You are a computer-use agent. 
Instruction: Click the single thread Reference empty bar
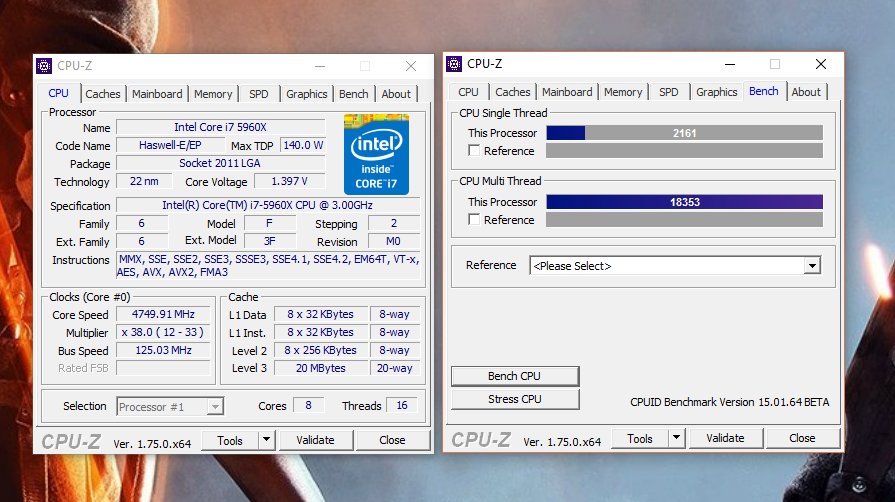point(684,151)
